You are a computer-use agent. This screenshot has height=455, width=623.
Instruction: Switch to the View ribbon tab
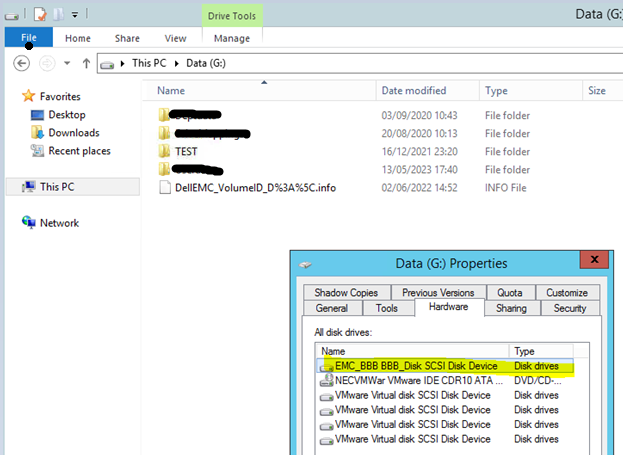175,38
